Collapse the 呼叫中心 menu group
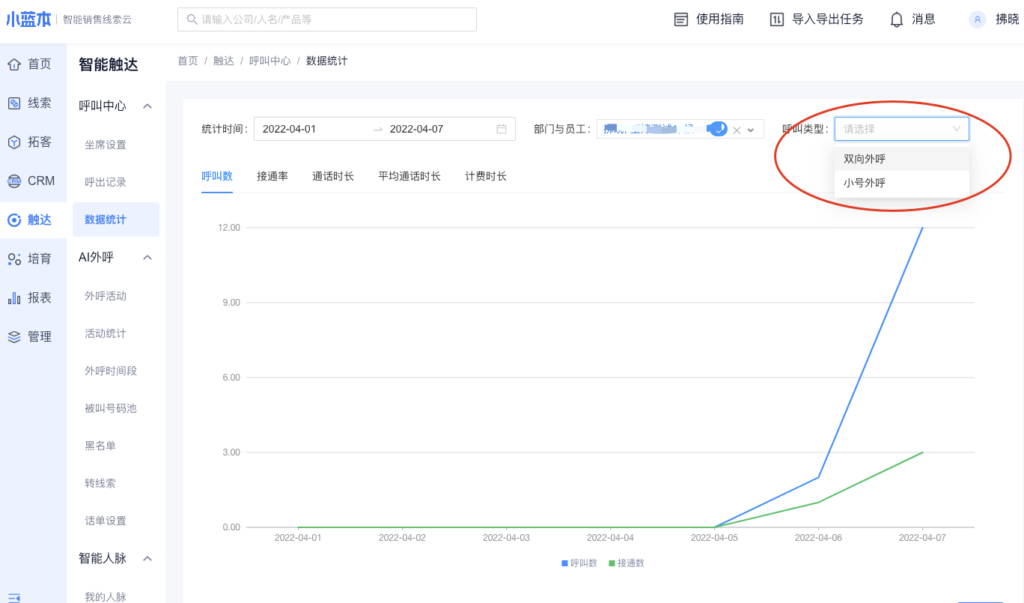1024x603 pixels. point(147,106)
